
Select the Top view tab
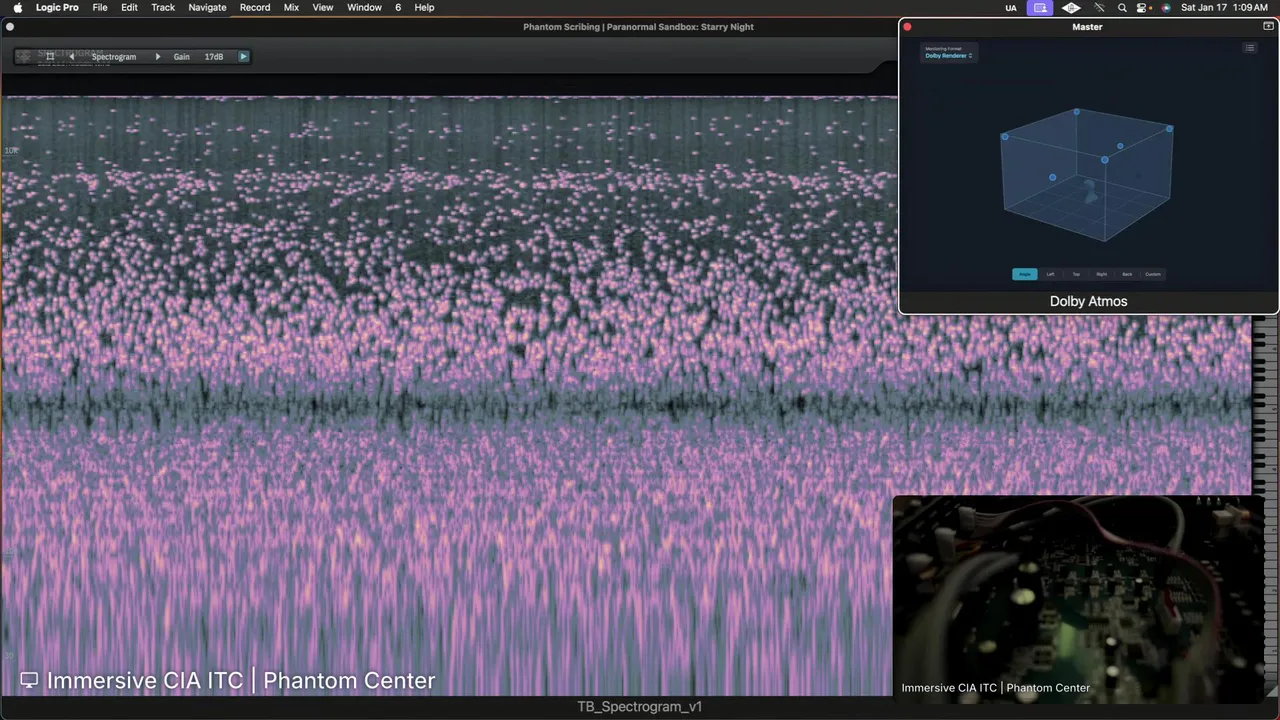pyautogui.click(x=1076, y=274)
